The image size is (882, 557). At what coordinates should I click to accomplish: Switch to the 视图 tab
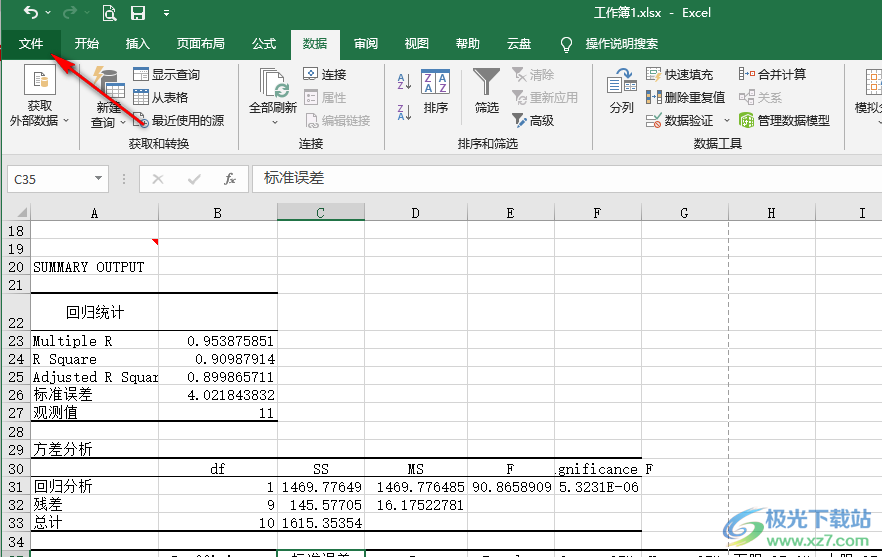pos(417,44)
